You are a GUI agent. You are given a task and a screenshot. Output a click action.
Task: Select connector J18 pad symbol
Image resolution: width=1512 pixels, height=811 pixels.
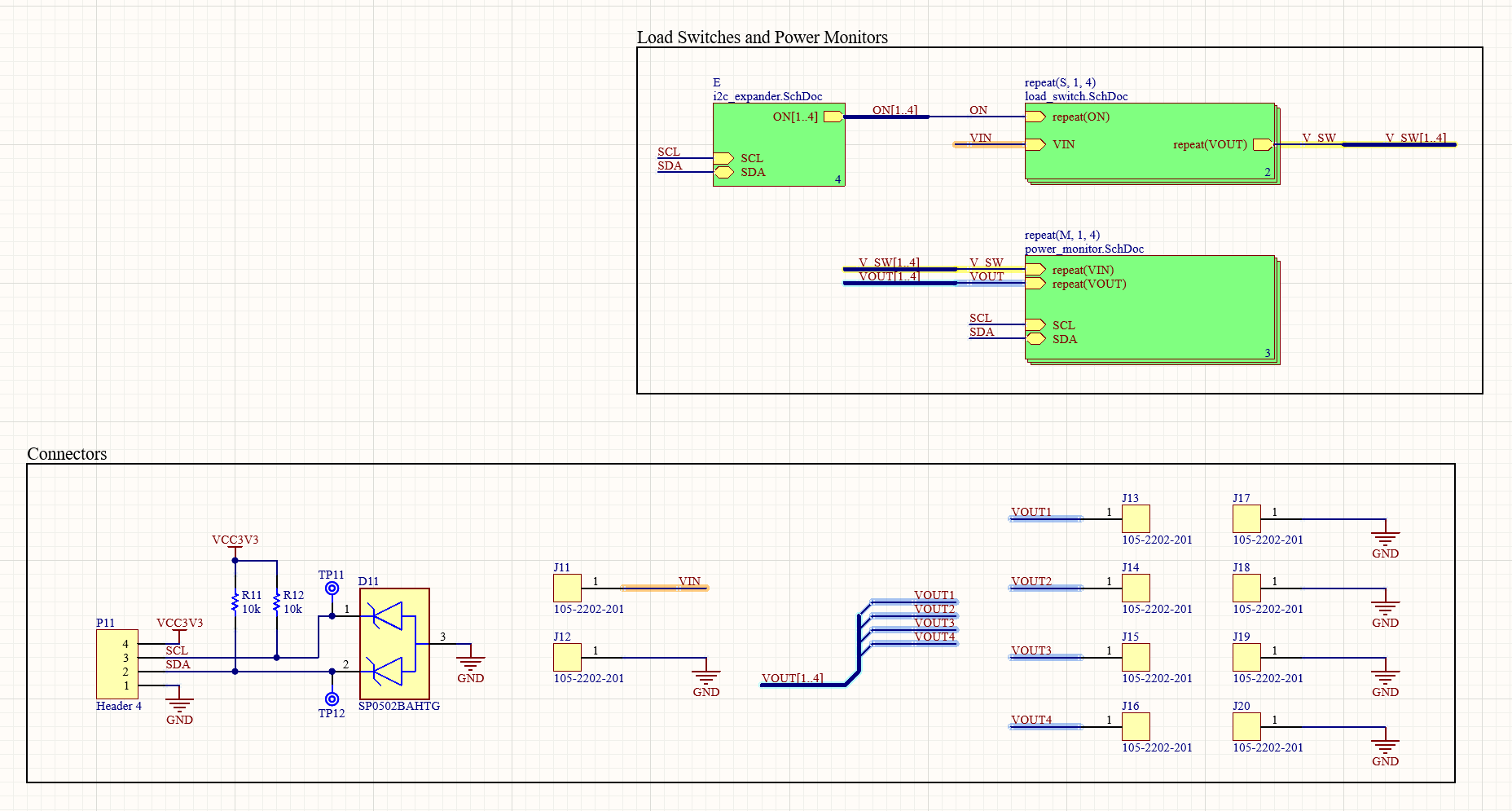coord(1246,588)
